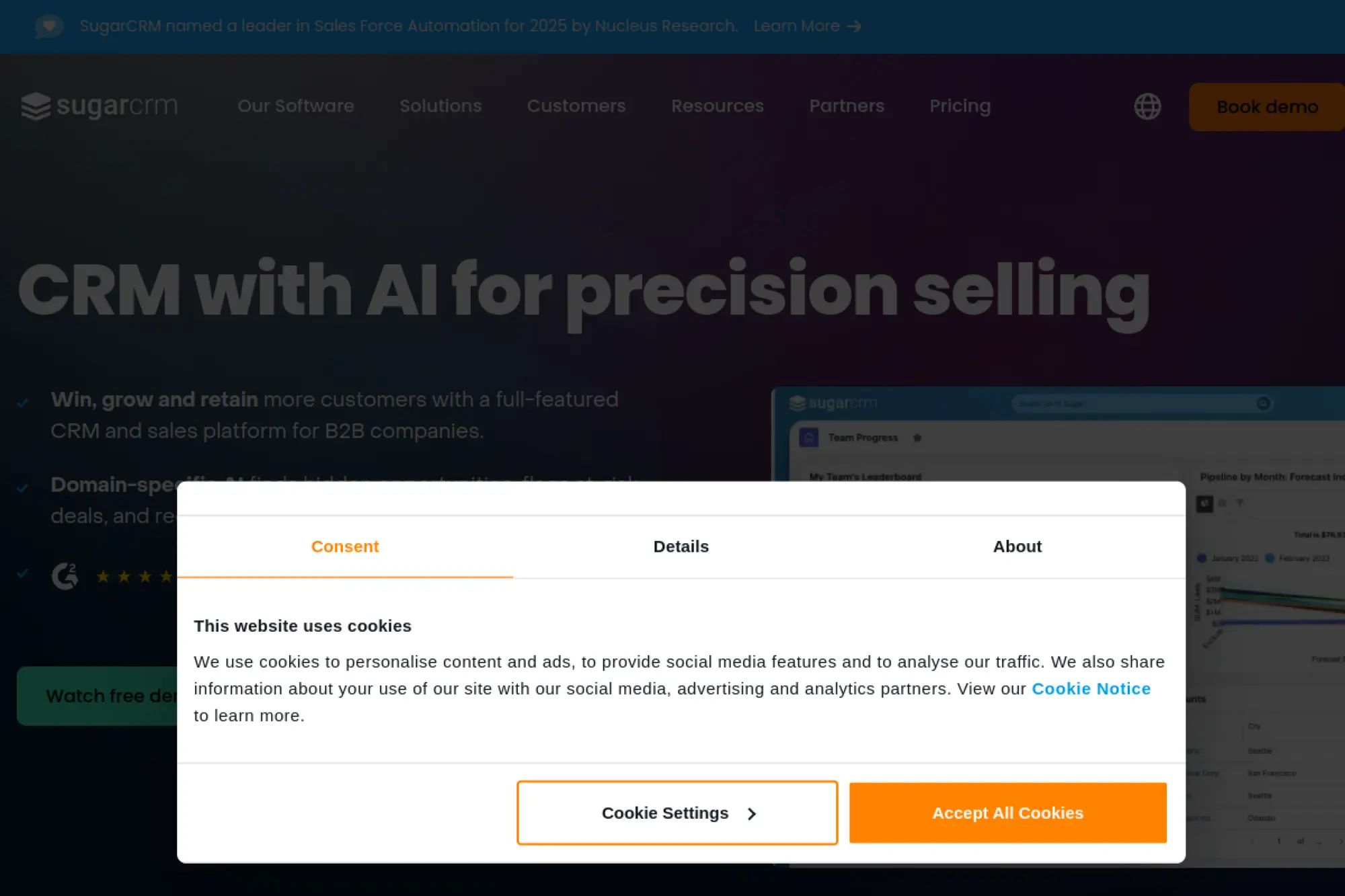Click Learn More in the announcement banner
The image size is (1345, 896).
point(807,26)
